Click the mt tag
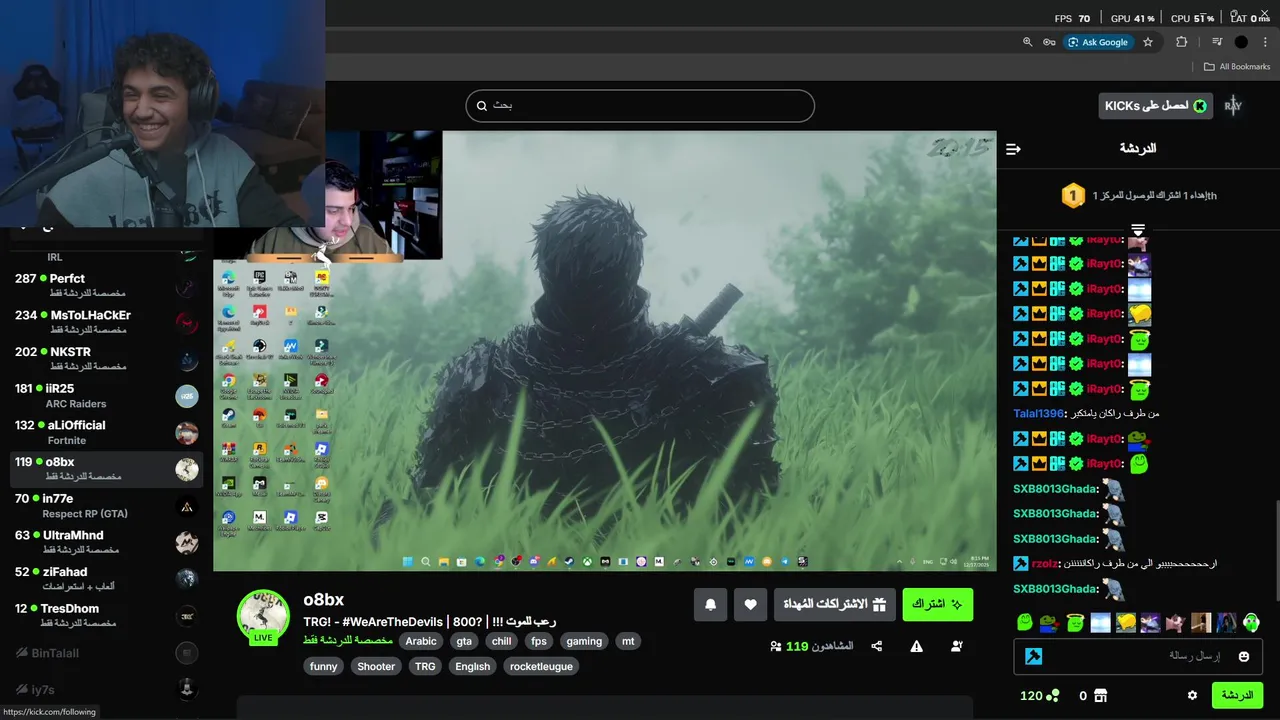The width and height of the screenshot is (1280, 720). coord(628,641)
